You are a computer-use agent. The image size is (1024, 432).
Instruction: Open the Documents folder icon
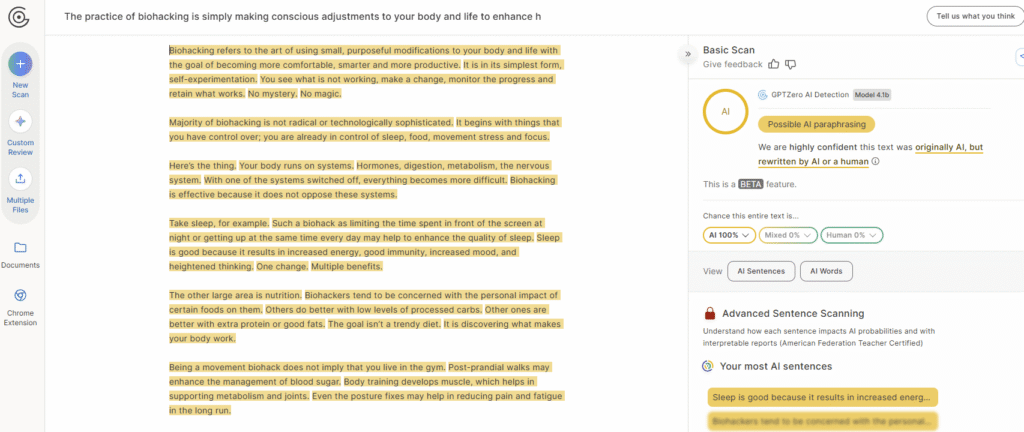21,247
